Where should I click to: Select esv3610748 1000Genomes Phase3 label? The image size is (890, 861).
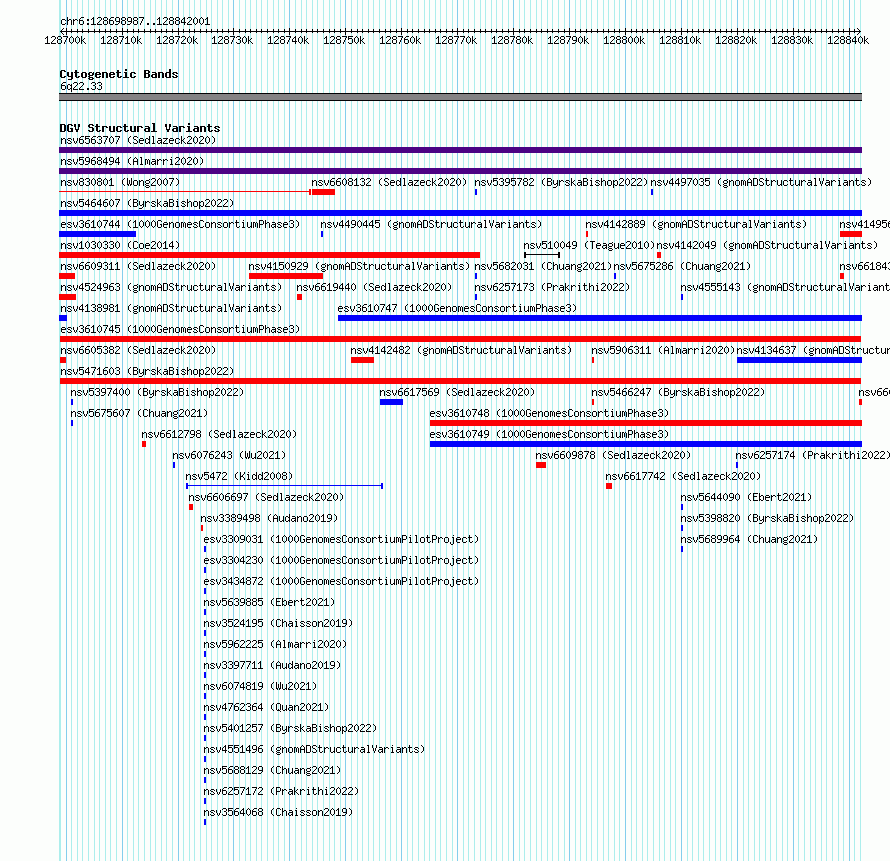tap(549, 413)
